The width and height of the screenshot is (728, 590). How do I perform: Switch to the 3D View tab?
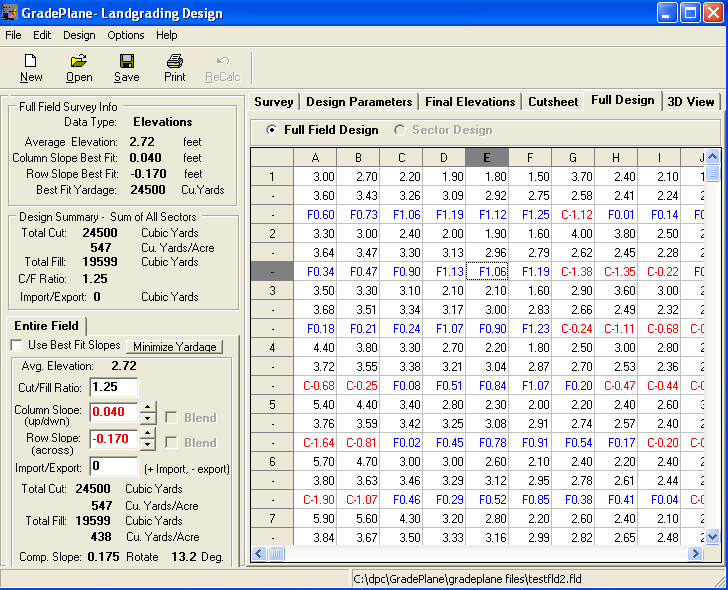pyautogui.click(x=691, y=102)
